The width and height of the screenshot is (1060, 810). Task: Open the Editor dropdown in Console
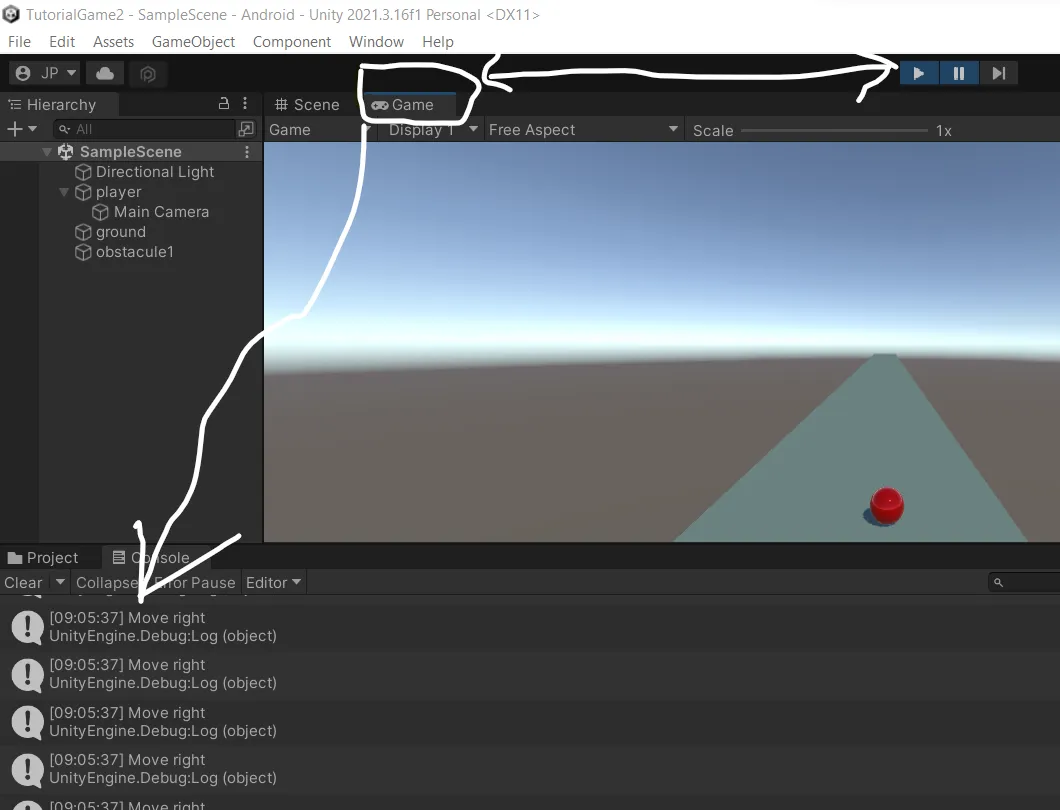[x=273, y=583]
